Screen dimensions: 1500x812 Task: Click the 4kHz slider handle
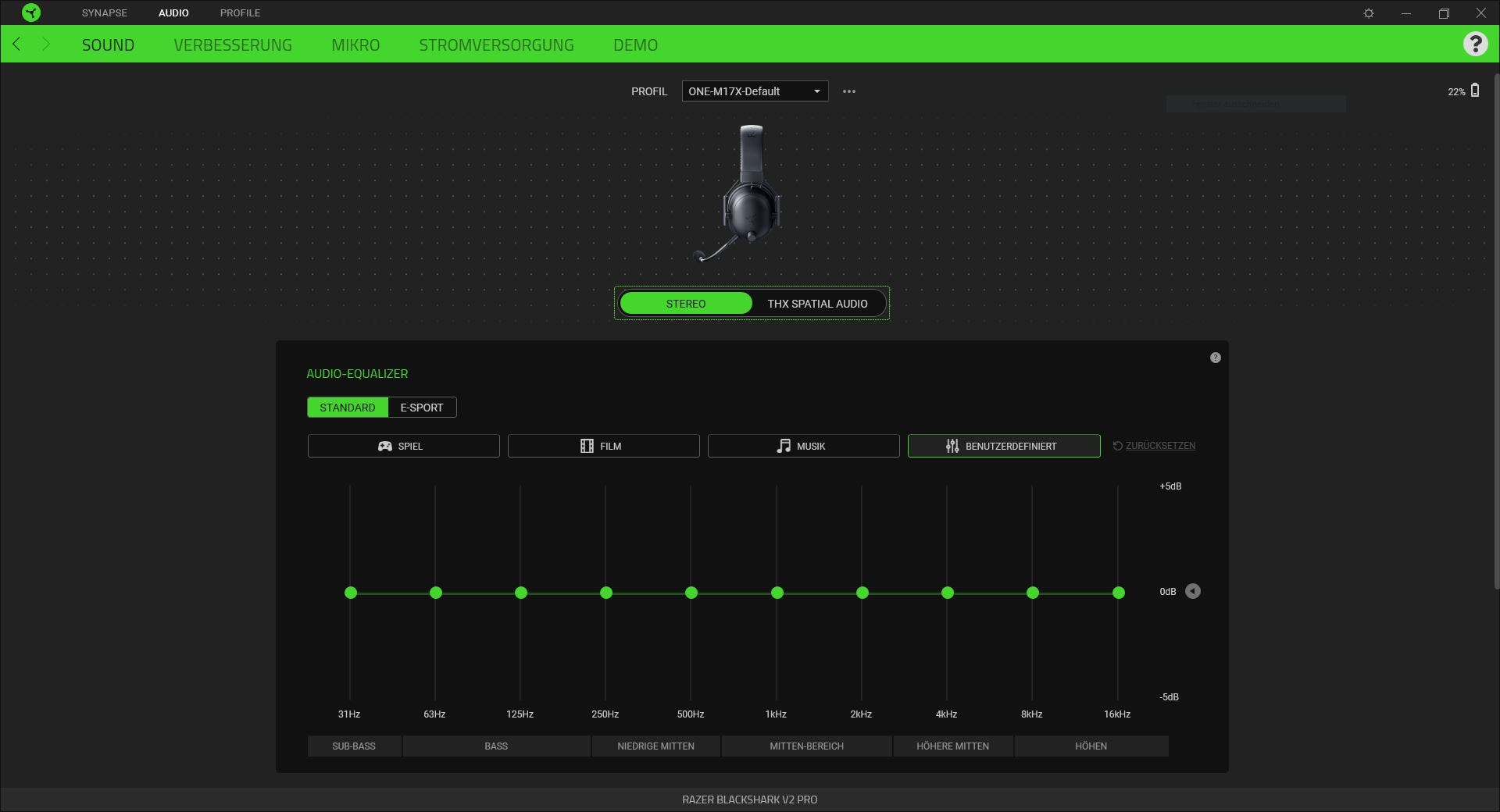[x=948, y=593]
